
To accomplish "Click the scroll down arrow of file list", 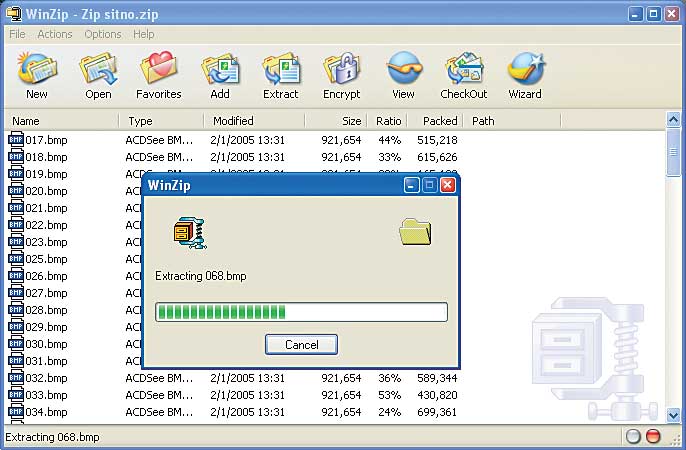I will pyautogui.click(x=673, y=414).
